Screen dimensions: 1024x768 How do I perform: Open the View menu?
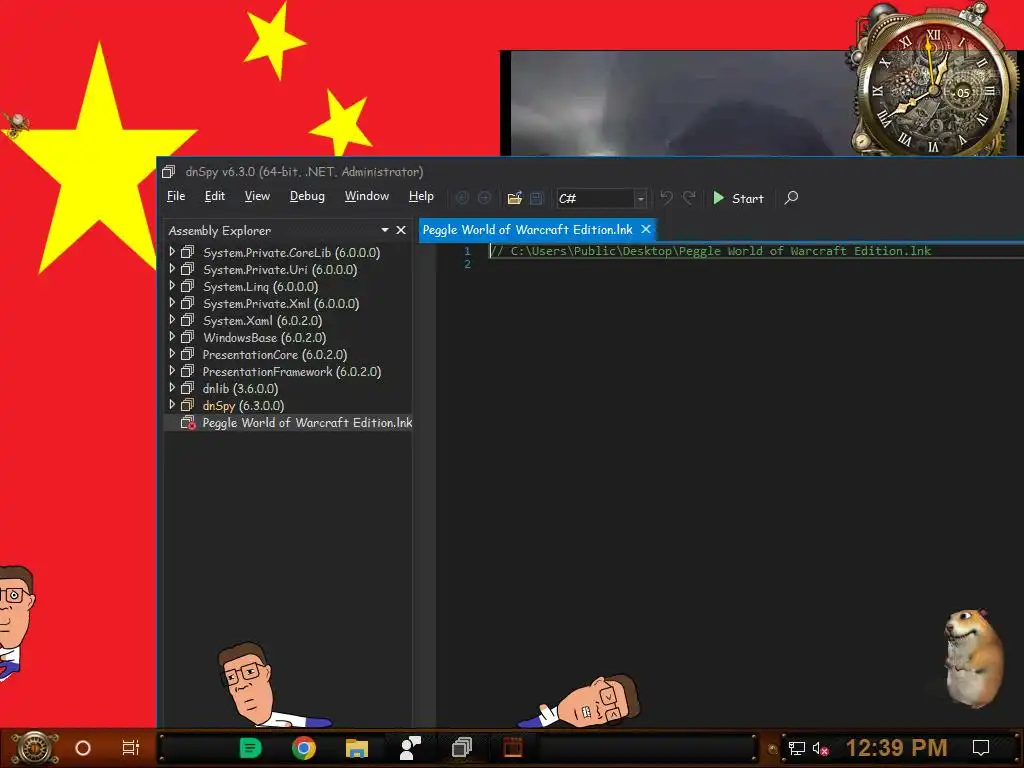(x=257, y=196)
